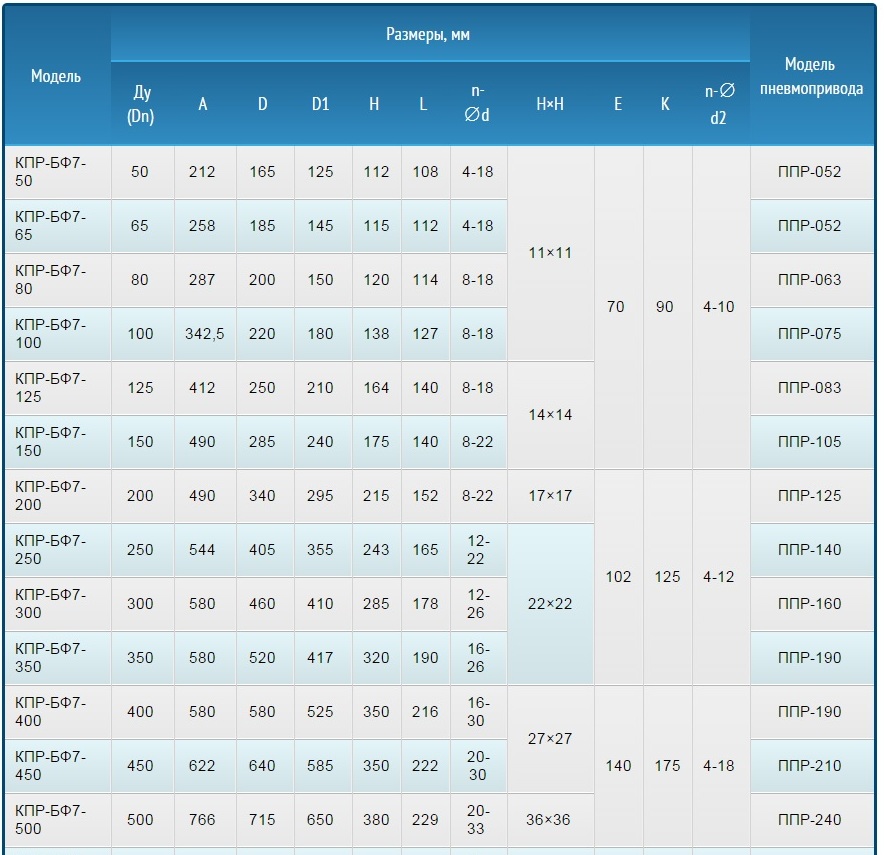The width and height of the screenshot is (884, 855).
Task: Select the КПР-БФ7-400 model cell
Action: tap(58, 712)
